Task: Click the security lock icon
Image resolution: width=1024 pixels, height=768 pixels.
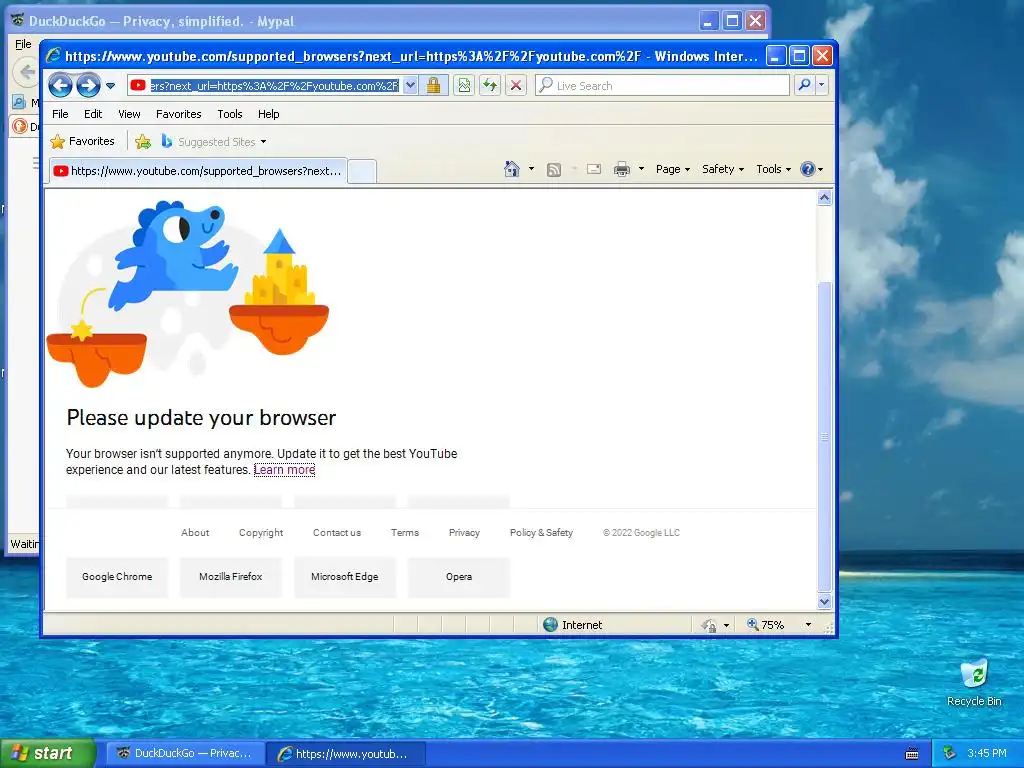Action: 433,86
